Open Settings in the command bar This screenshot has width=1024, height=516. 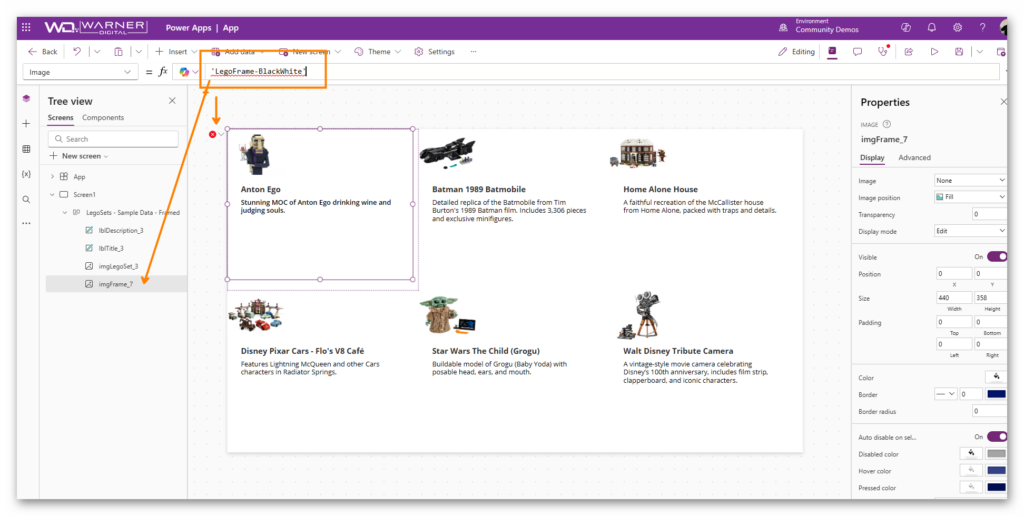(434, 52)
